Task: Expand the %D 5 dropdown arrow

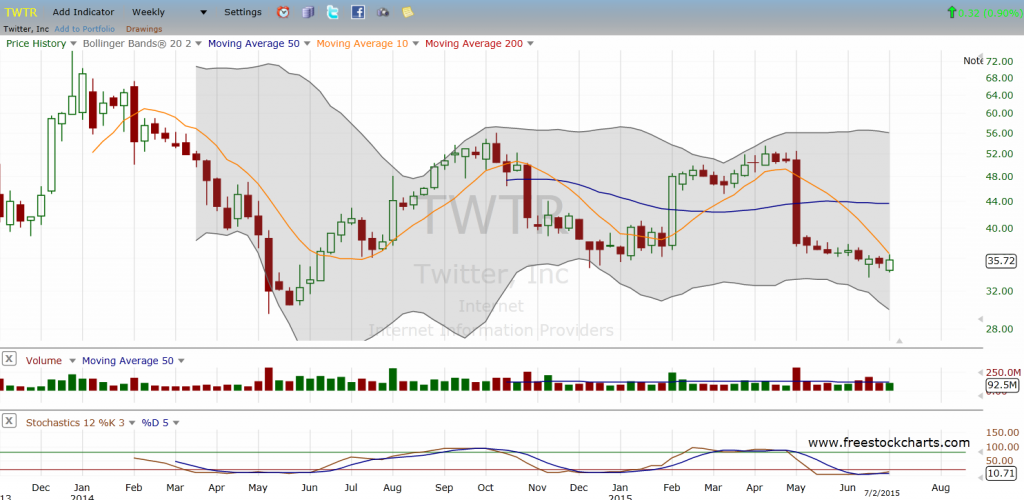Action: coord(176,422)
